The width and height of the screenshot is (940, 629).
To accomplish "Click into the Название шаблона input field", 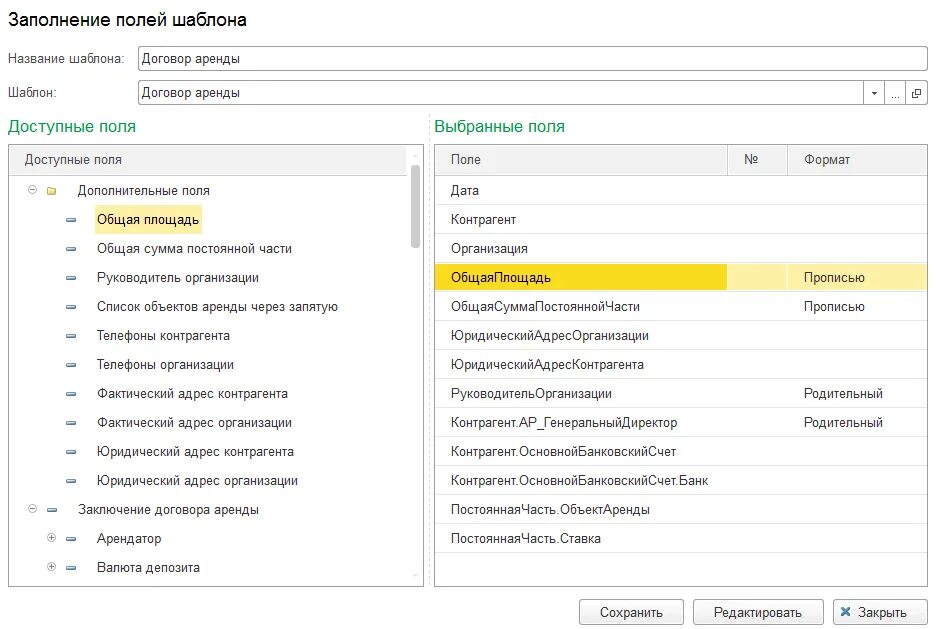I will 532,58.
